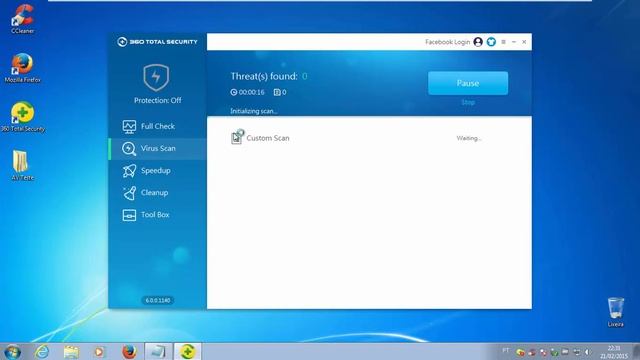Minimize the 360 Total Security window
640x360 pixels.
(514, 42)
